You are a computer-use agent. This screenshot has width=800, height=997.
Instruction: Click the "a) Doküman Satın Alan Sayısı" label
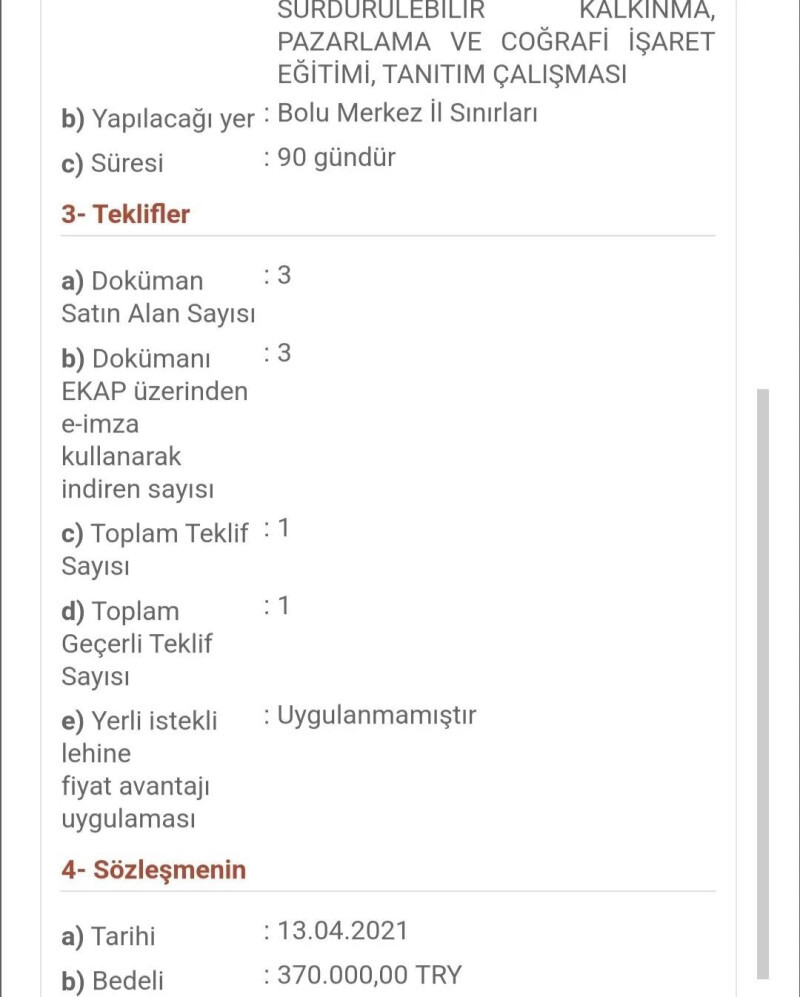[x=157, y=297]
